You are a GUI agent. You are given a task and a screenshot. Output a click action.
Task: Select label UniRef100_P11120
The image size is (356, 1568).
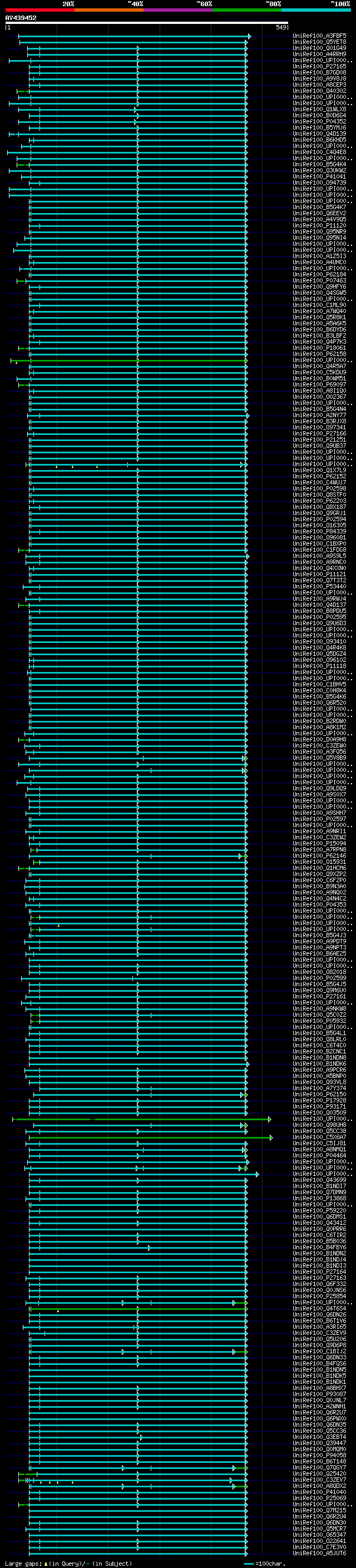pos(319,226)
